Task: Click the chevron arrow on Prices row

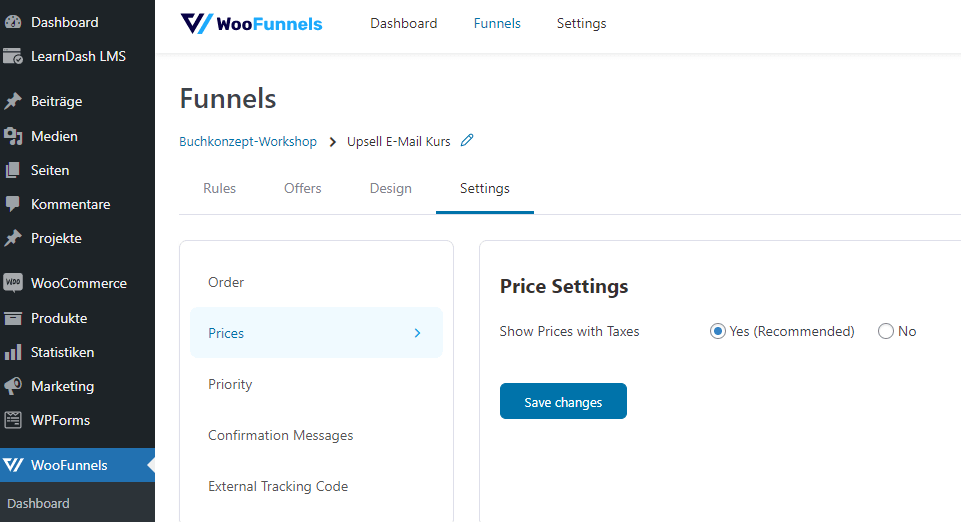Action: [x=417, y=333]
